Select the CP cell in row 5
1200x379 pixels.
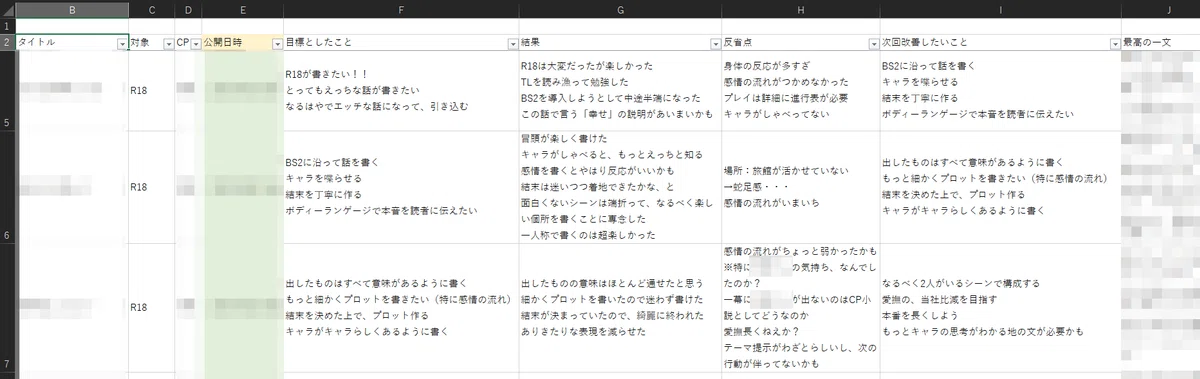(187, 91)
